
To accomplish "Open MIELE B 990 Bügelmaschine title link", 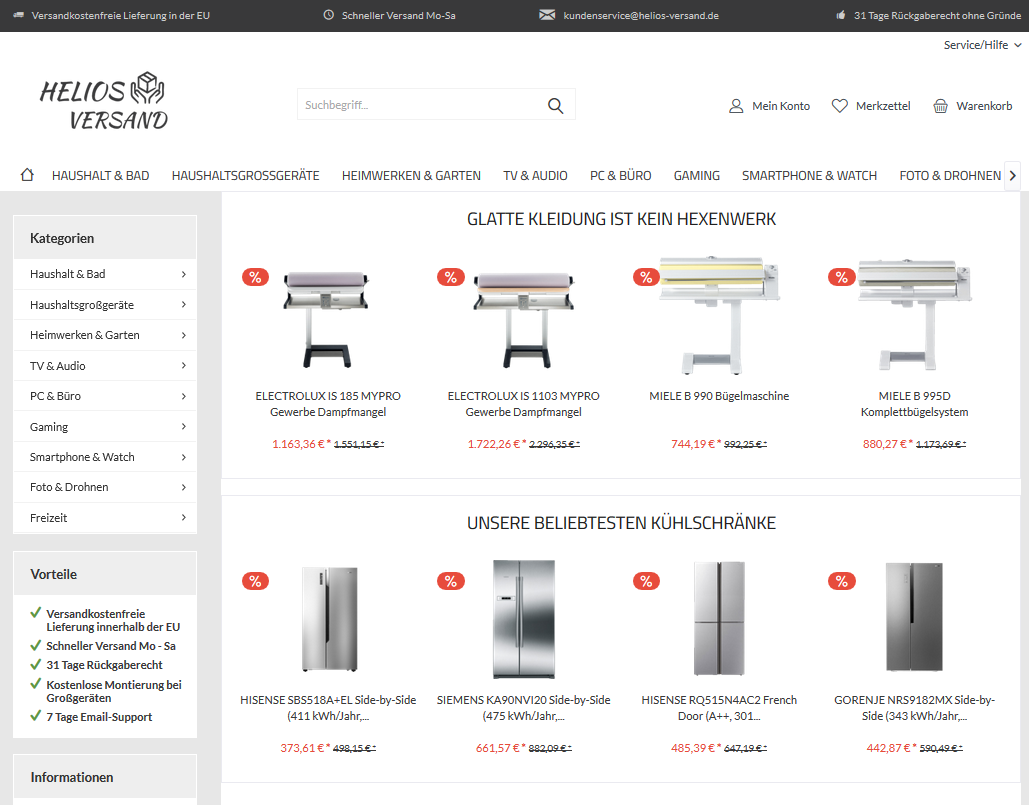I will pos(719,396).
